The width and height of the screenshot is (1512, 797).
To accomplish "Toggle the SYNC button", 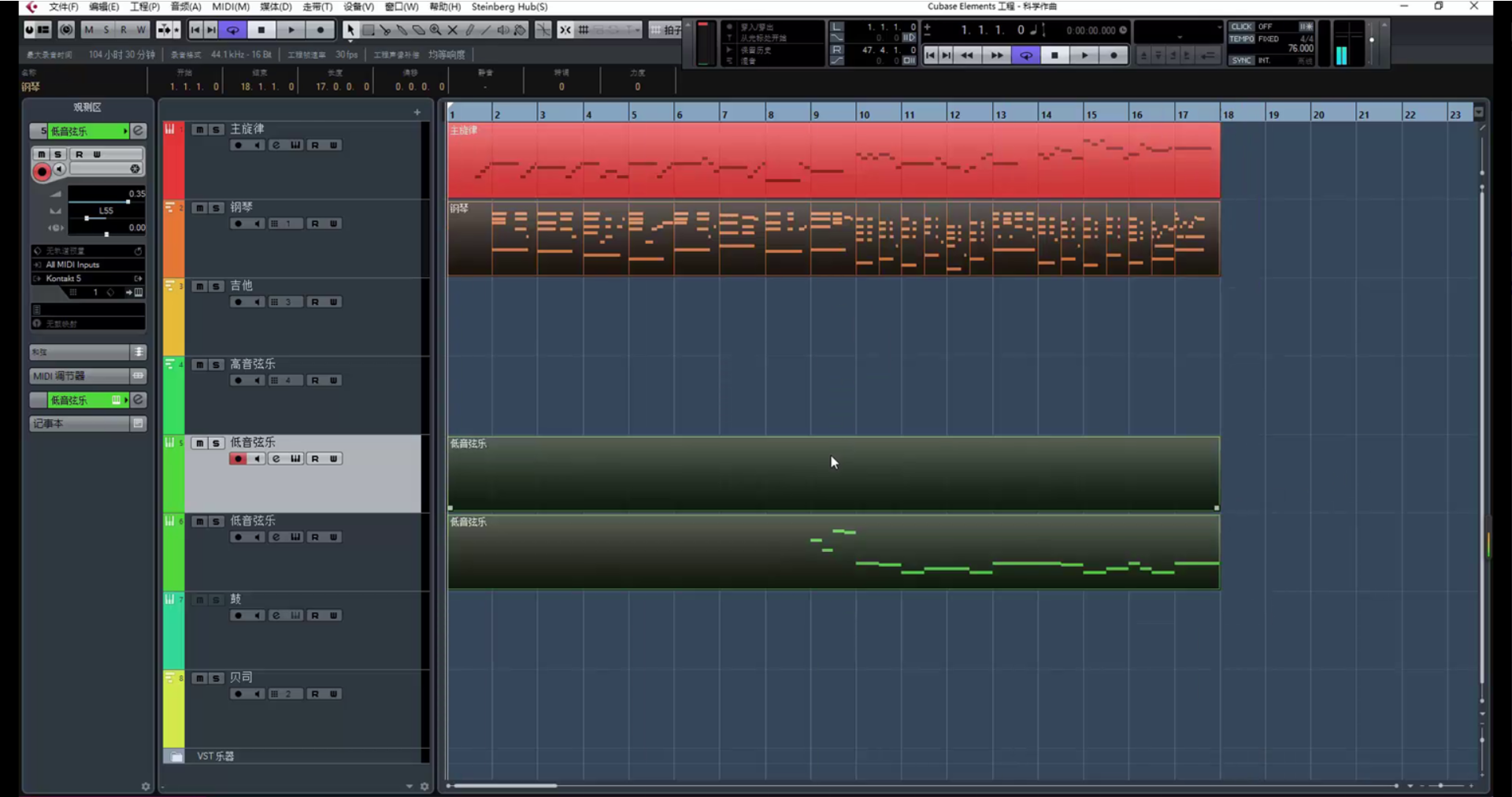I will click(1241, 61).
